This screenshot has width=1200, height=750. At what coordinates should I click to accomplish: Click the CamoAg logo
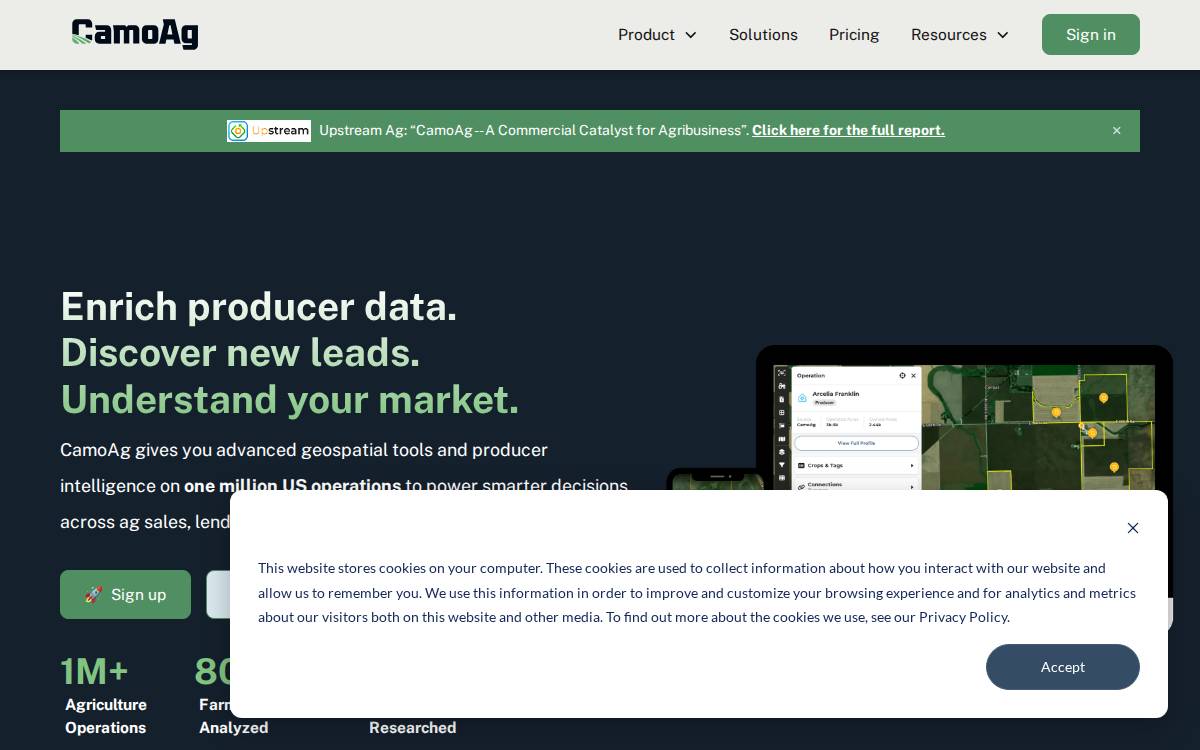point(135,34)
